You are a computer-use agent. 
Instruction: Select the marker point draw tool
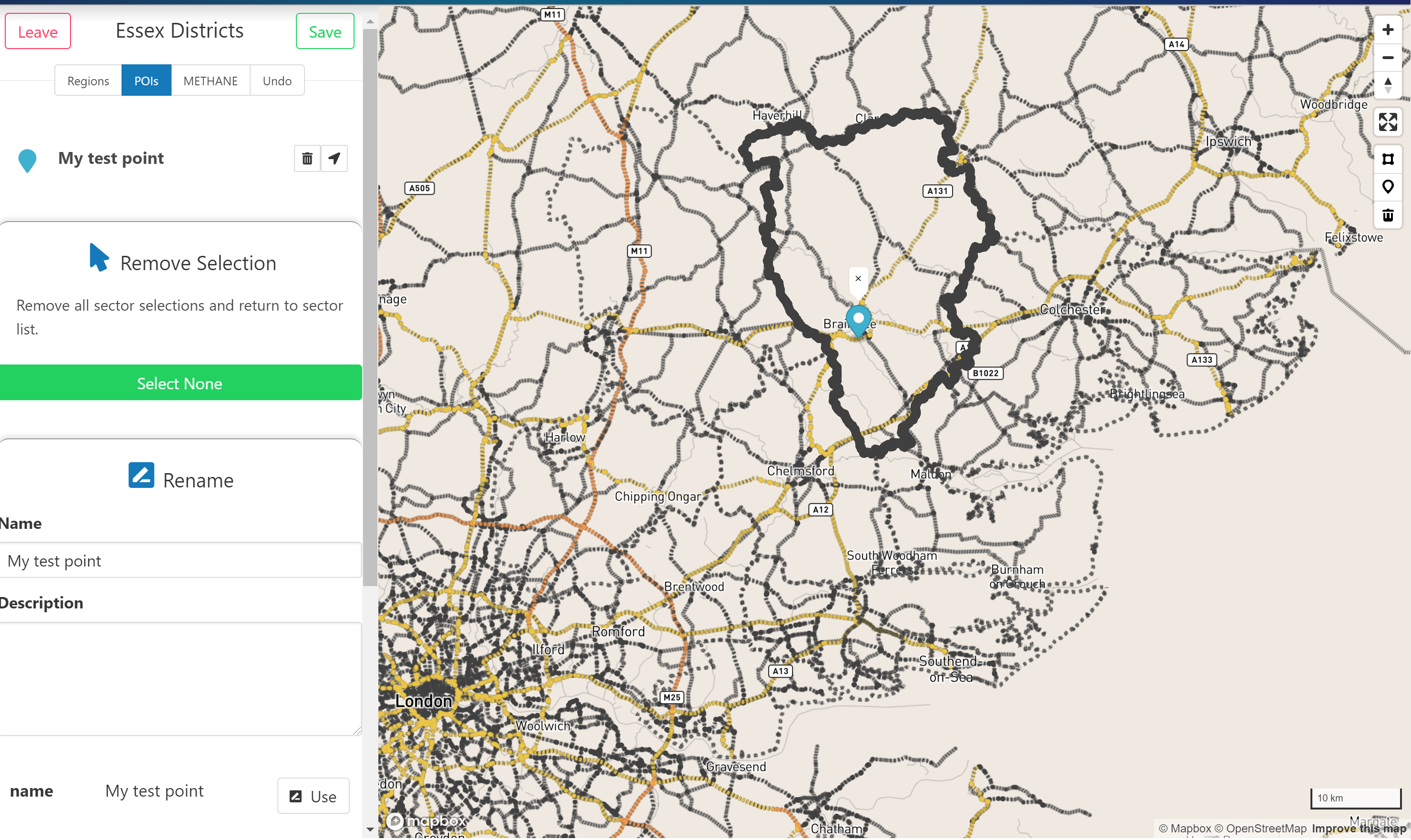pyautogui.click(x=1387, y=187)
